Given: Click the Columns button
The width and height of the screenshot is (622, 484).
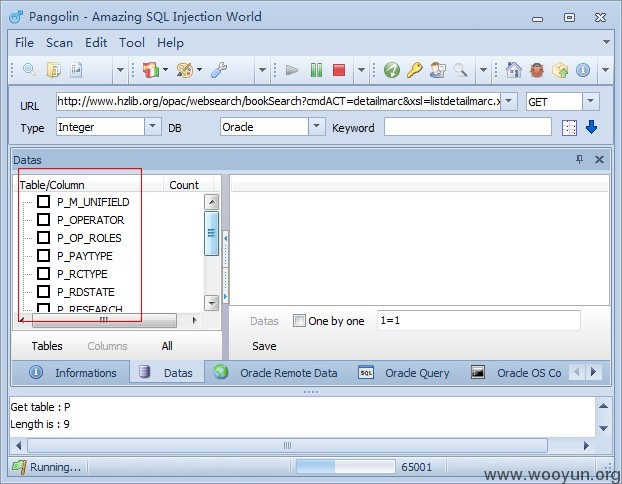Looking at the screenshot, I should pyautogui.click(x=107, y=346).
